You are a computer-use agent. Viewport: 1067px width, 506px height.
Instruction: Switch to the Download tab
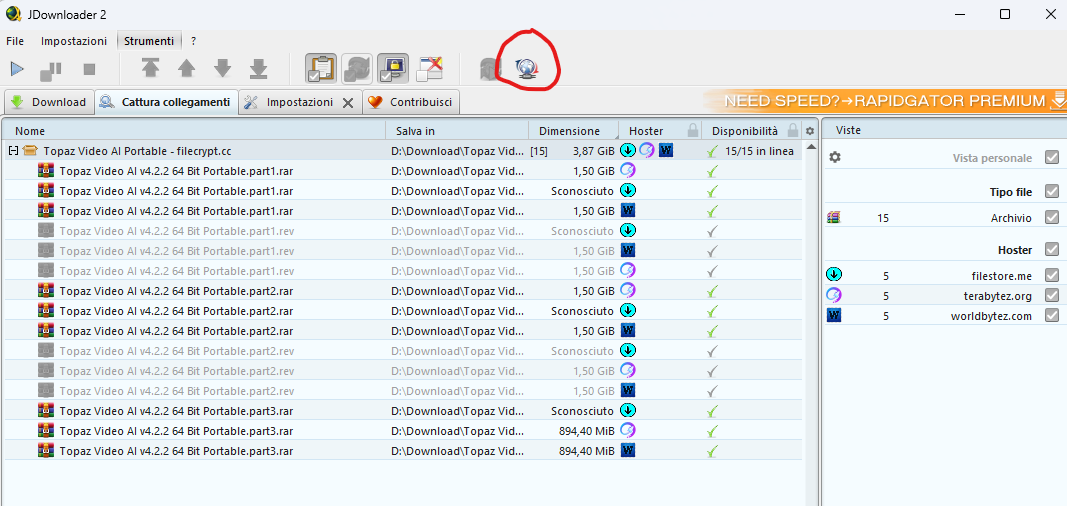(48, 102)
